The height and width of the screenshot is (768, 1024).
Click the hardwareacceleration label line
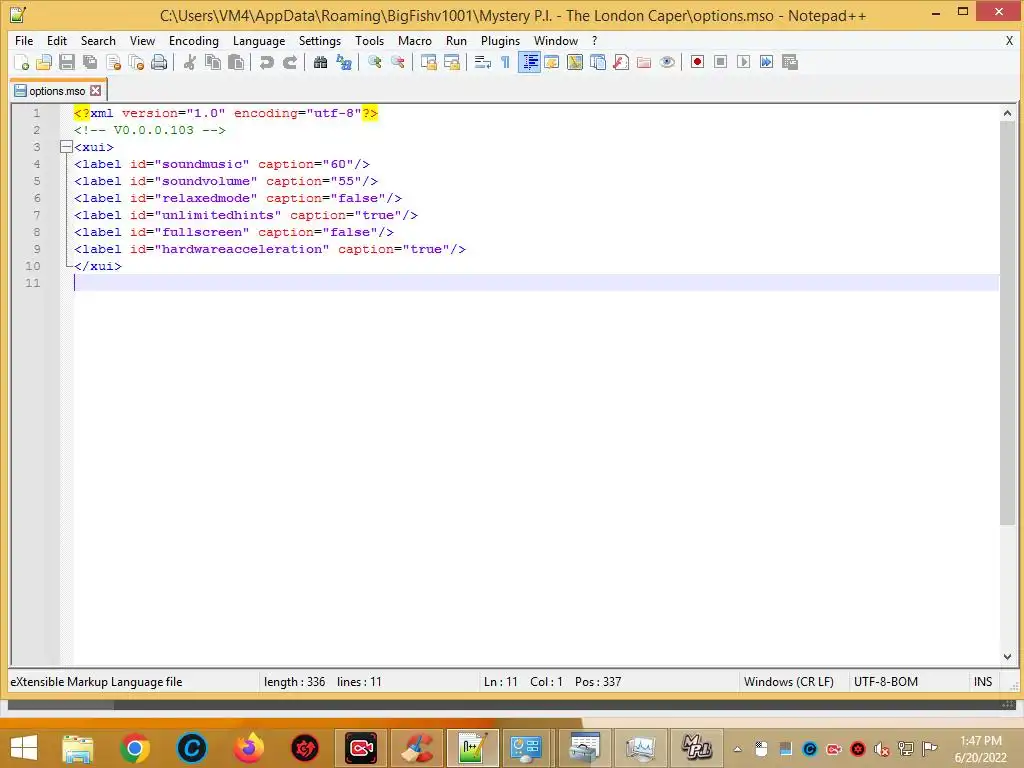tap(269, 249)
